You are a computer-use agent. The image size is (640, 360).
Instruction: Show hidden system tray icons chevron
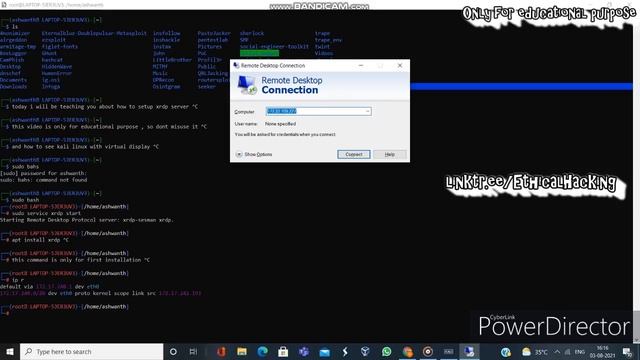tap(557, 352)
